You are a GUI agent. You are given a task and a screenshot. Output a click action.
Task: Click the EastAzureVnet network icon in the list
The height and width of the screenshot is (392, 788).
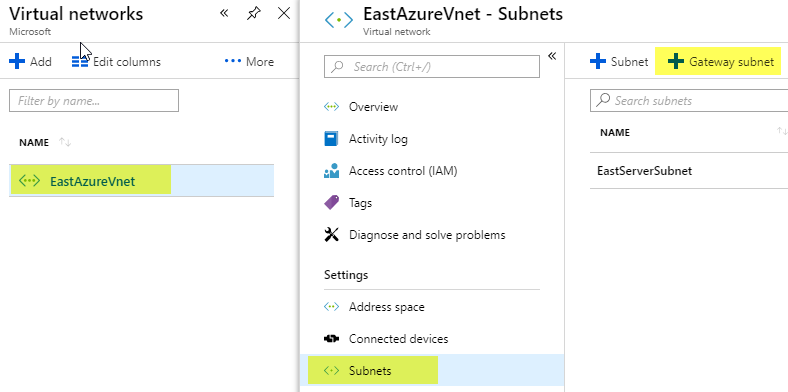(x=29, y=181)
